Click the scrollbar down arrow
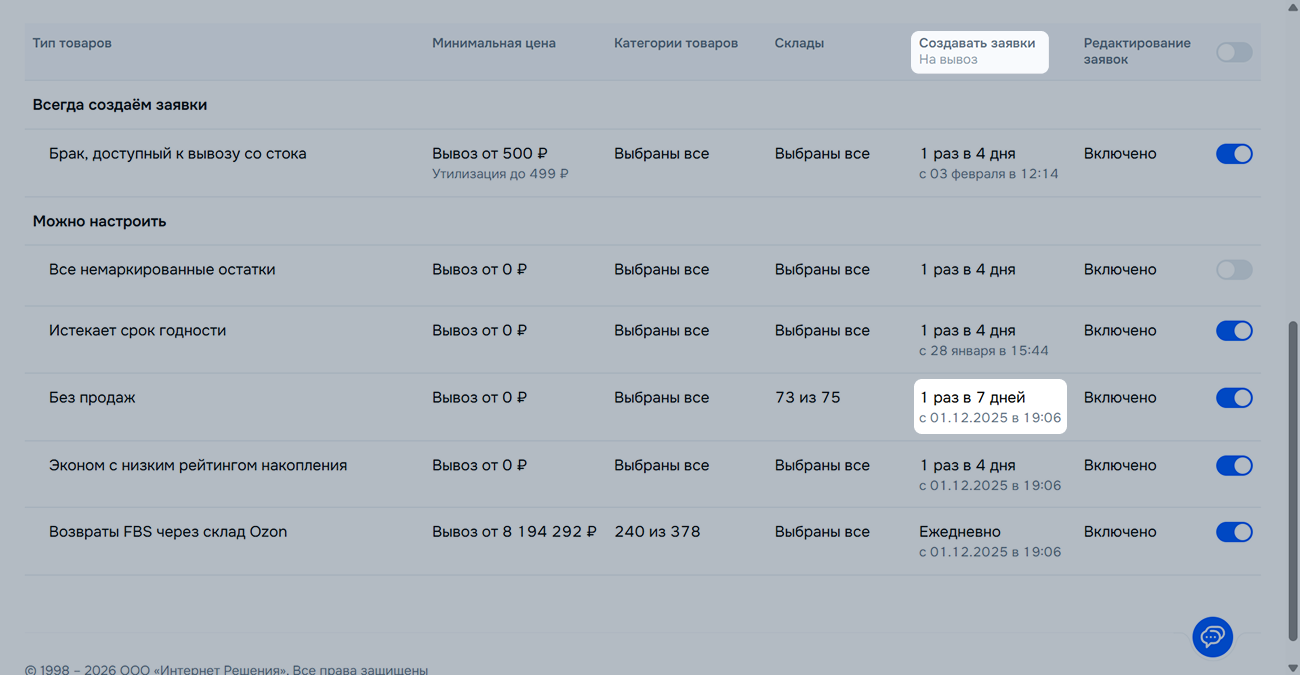Viewport: 1300px width, 675px height. [1293, 667]
